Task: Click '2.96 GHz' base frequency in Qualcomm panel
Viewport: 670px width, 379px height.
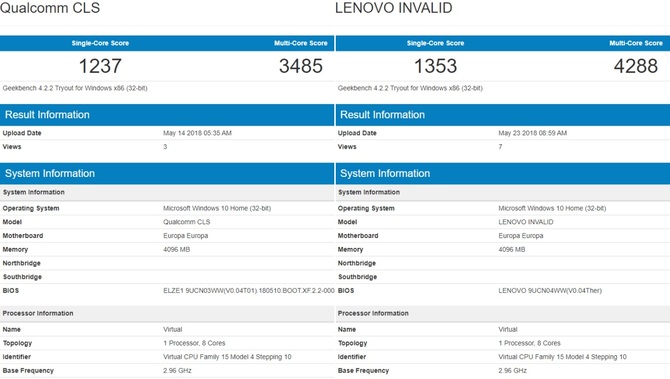Action: click(177, 370)
